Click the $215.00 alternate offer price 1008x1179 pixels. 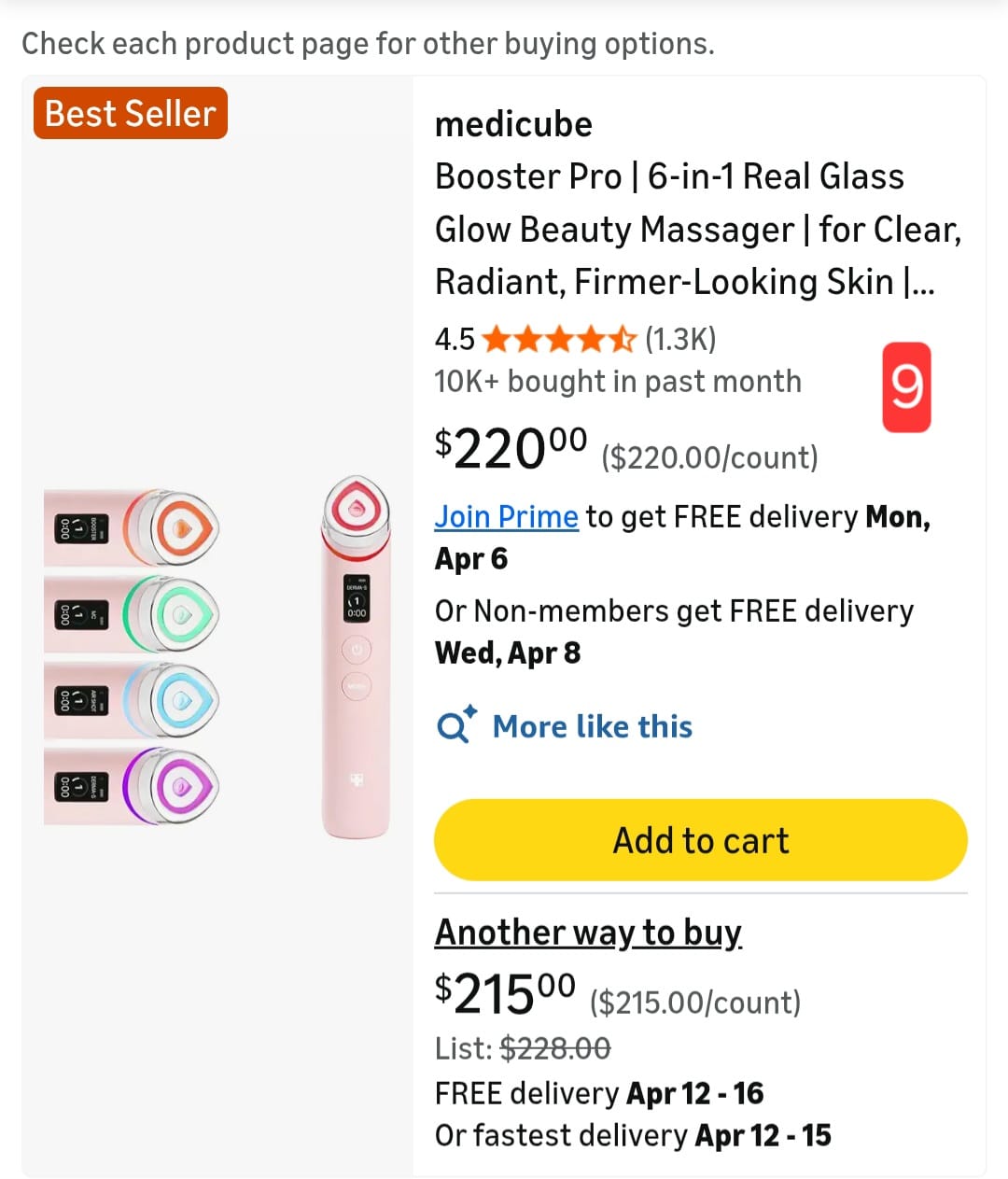pos(505,994)
